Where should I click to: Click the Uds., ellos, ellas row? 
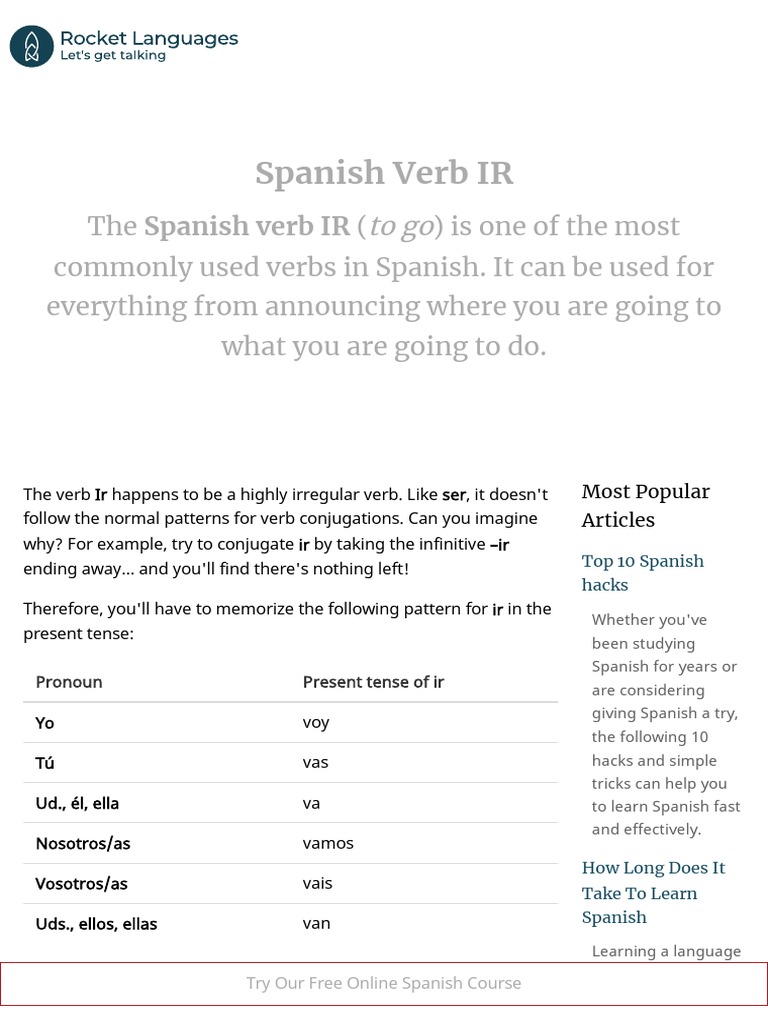tap(96, 924)
